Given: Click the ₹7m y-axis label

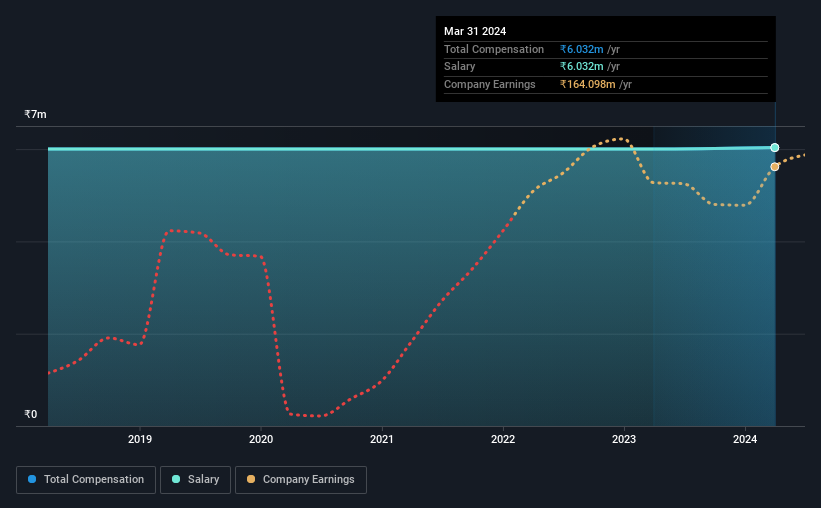Looking at the screenshot, I should (x=35, y=114).
